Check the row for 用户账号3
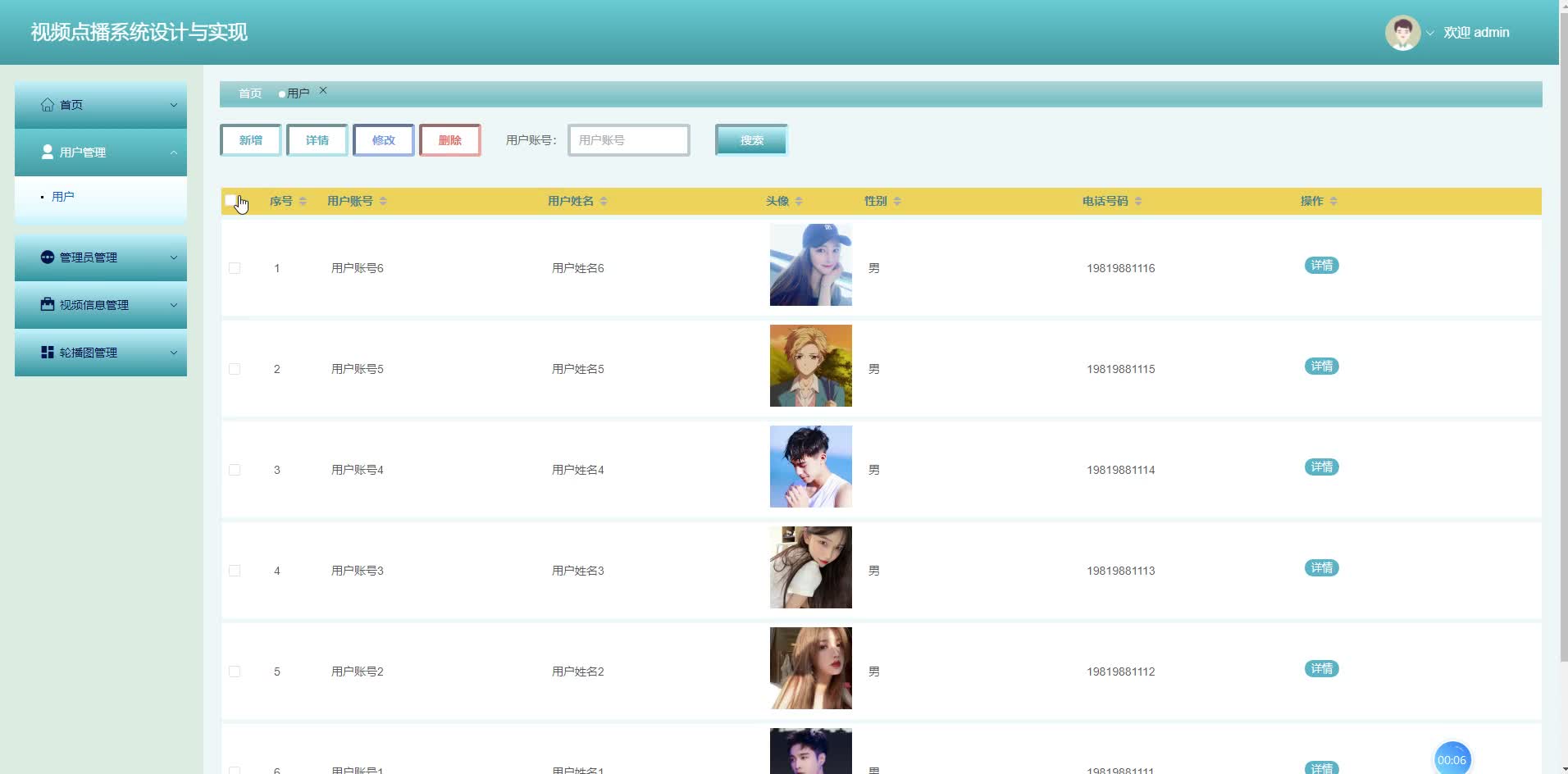Viewport: 1568px width, 774px height. pos(235,571)
